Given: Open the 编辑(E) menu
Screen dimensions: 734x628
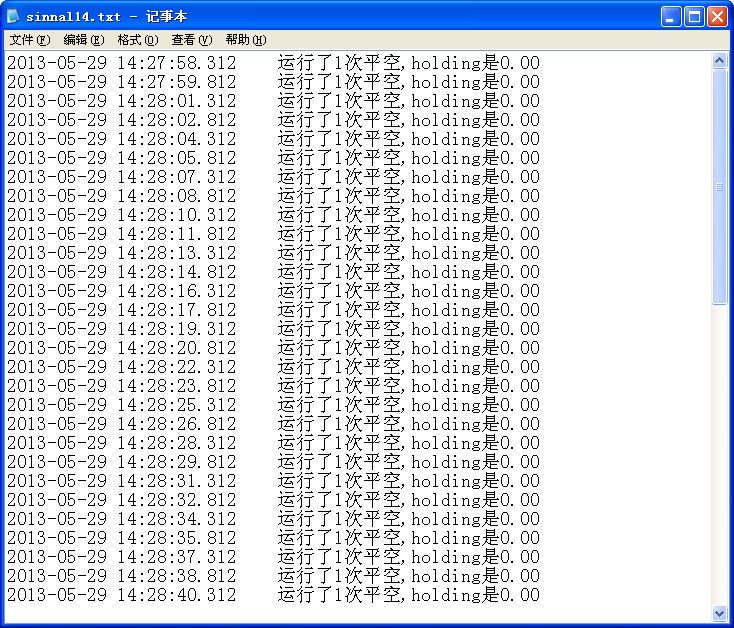Looking at the screenshot, I should (84, 40).
